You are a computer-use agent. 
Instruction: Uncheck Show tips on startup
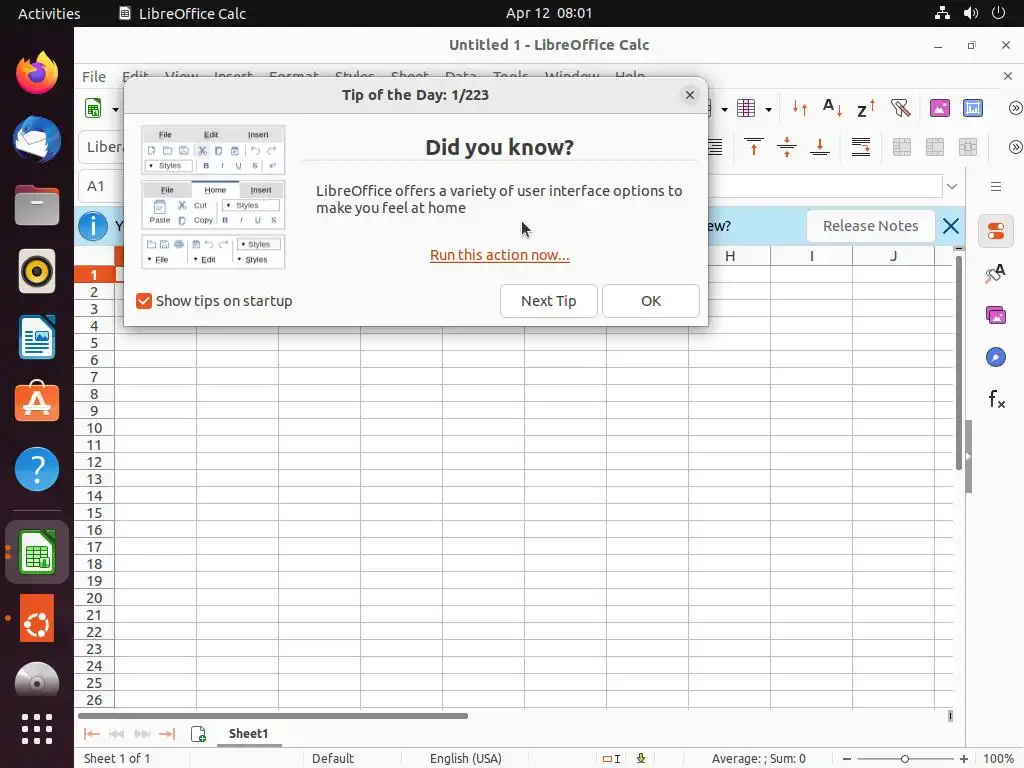(144, 300)
